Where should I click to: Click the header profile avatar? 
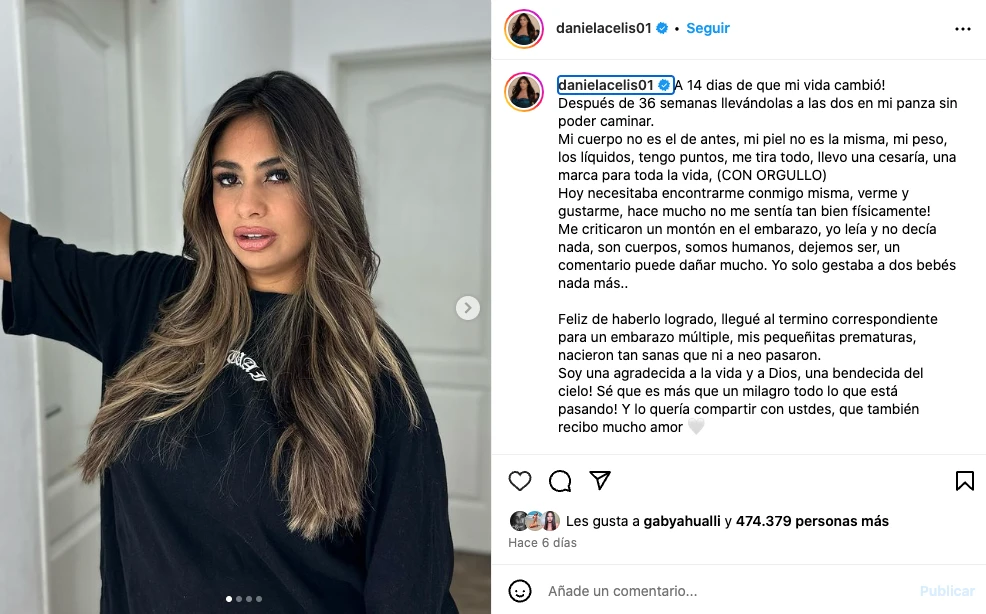(x=524, y=28)
